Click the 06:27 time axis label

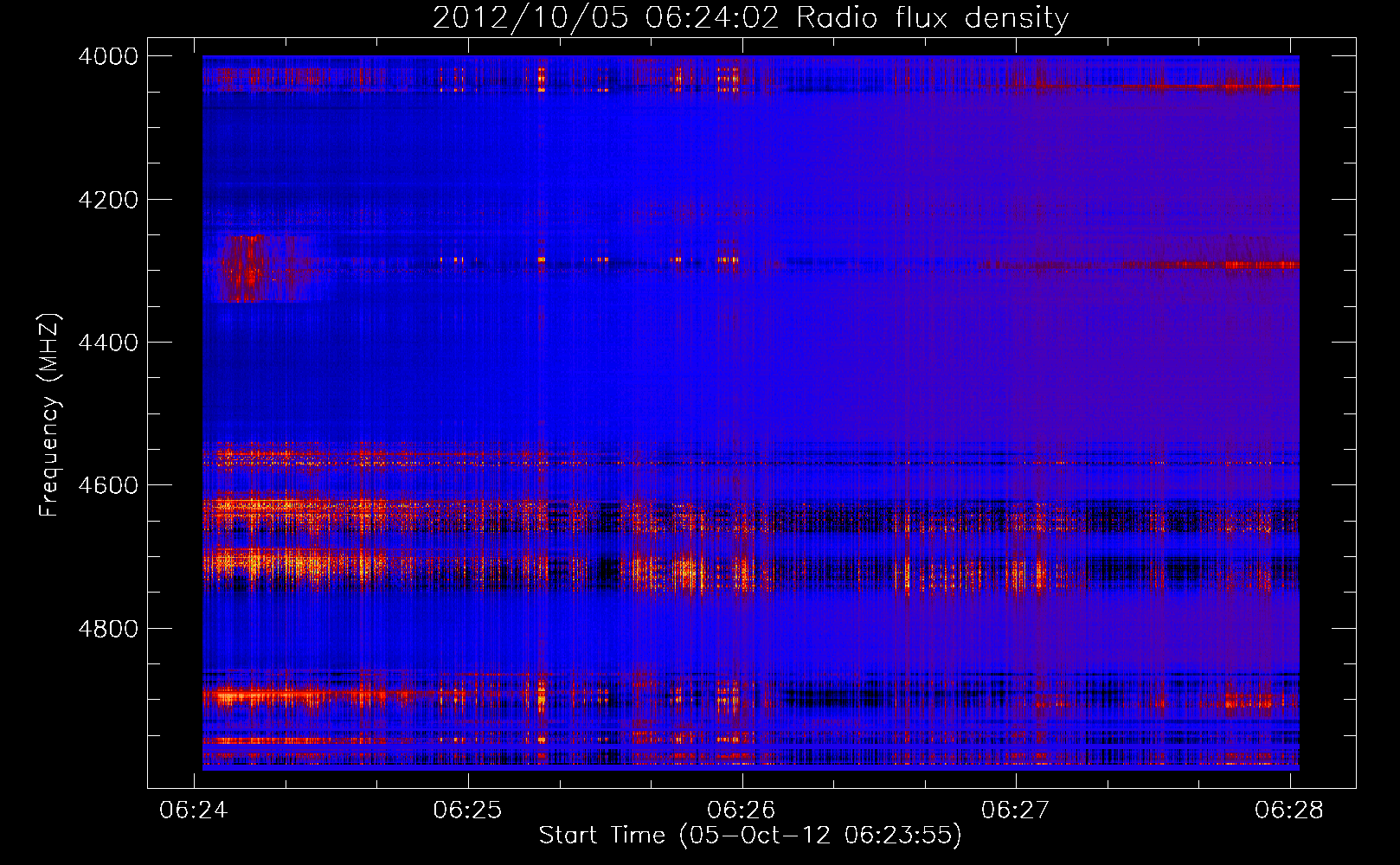coord(1015,810)
